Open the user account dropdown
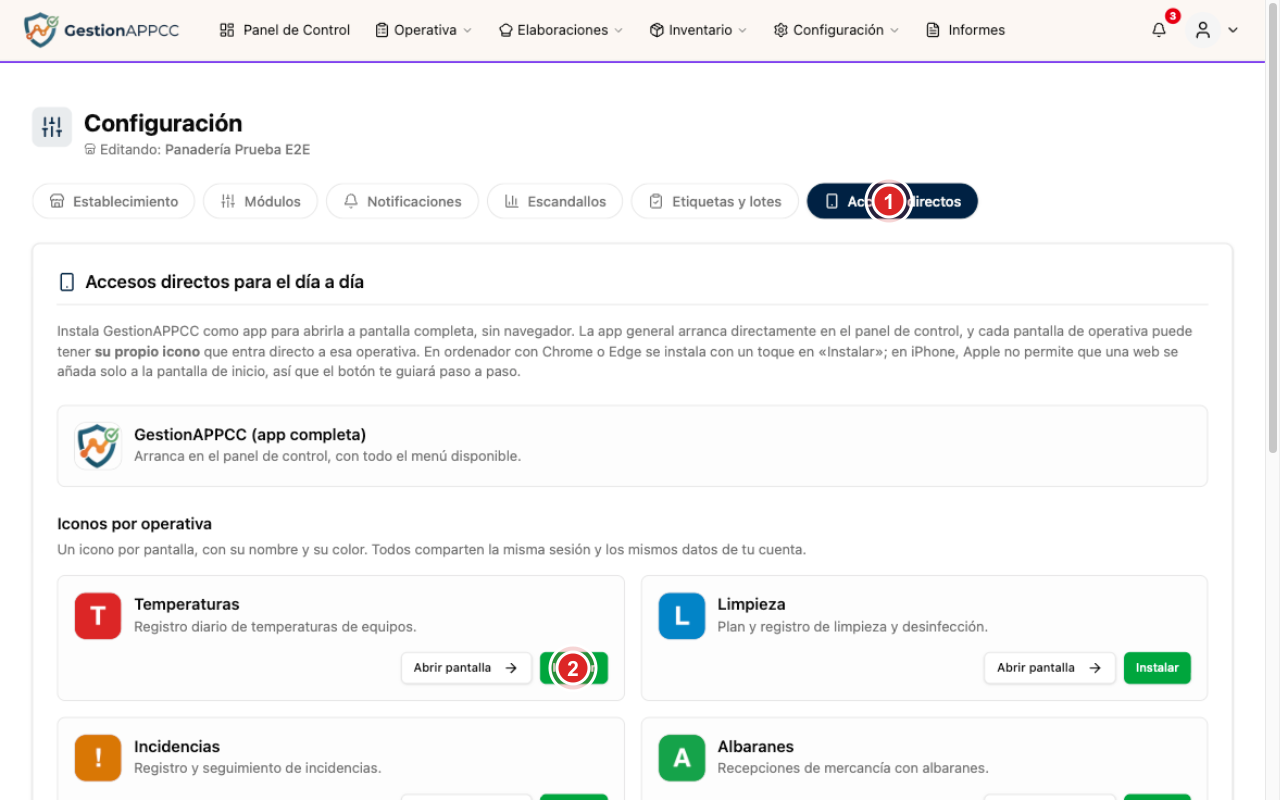 1214,30
